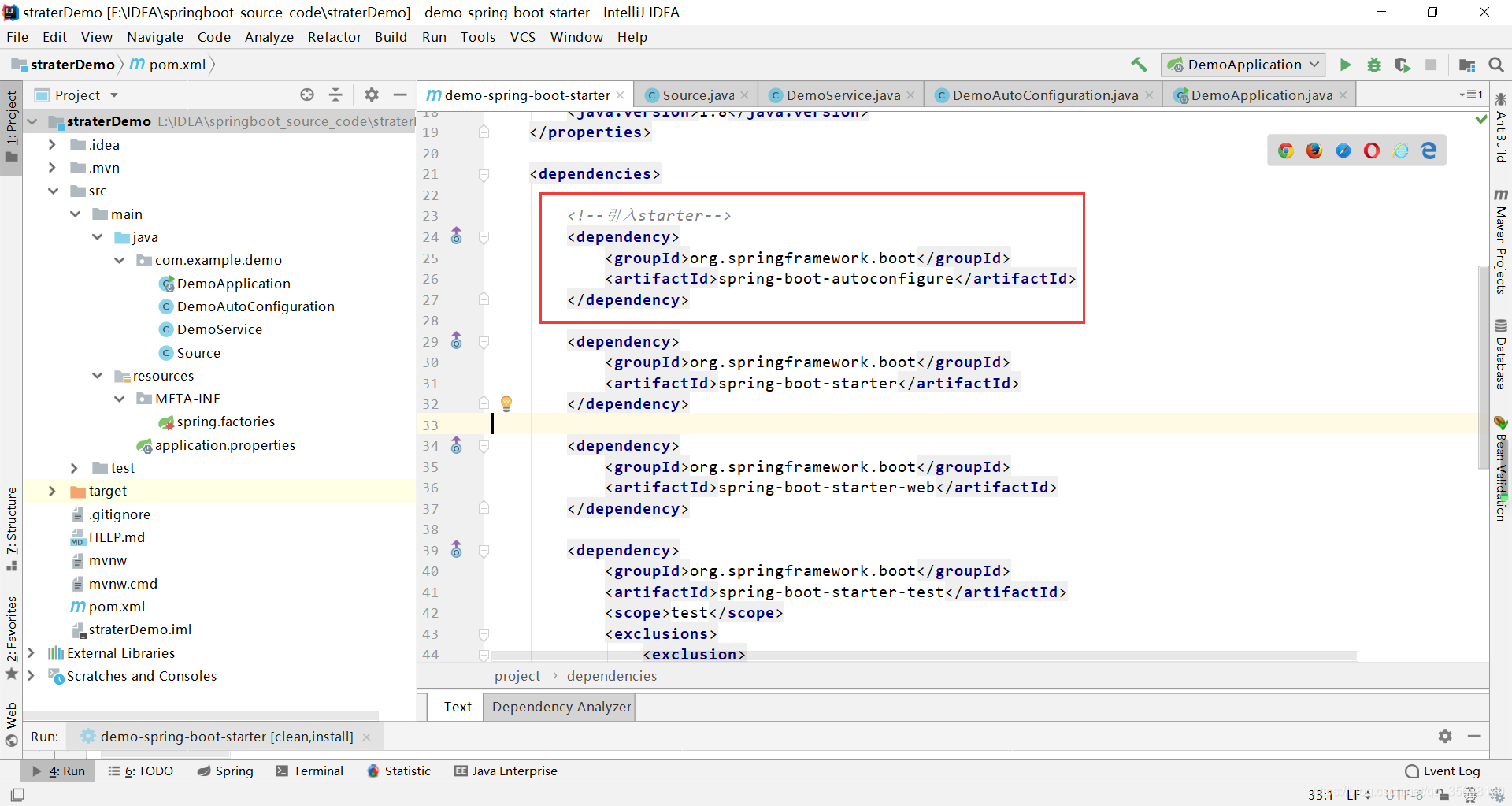Open preview in Internet Explorer icon
This screenshot has width=1512, height=806.
(1401, 150)
